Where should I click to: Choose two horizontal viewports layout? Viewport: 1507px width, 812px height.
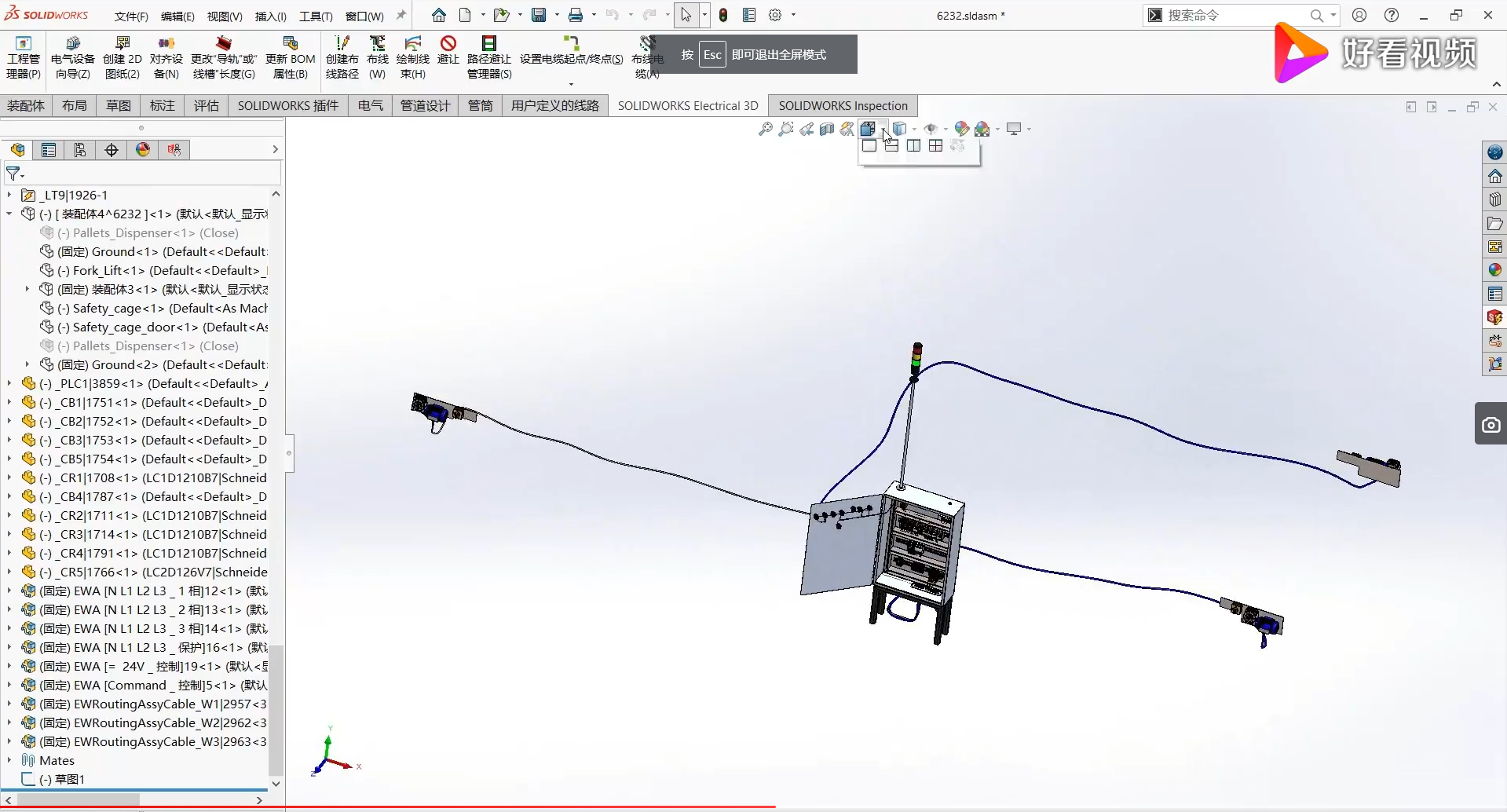pyautogui.click(x=891, y=145)
